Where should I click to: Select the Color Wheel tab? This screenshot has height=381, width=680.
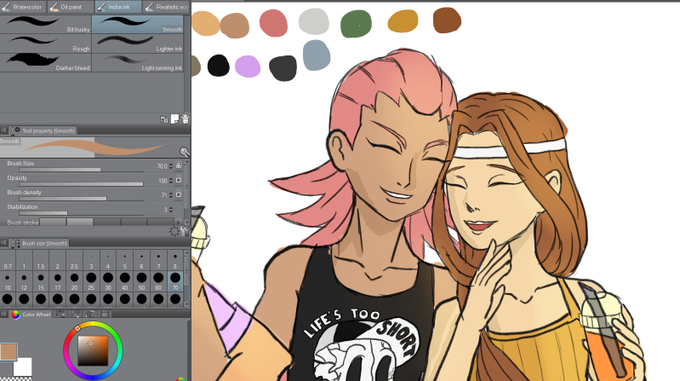click(31, 314)
